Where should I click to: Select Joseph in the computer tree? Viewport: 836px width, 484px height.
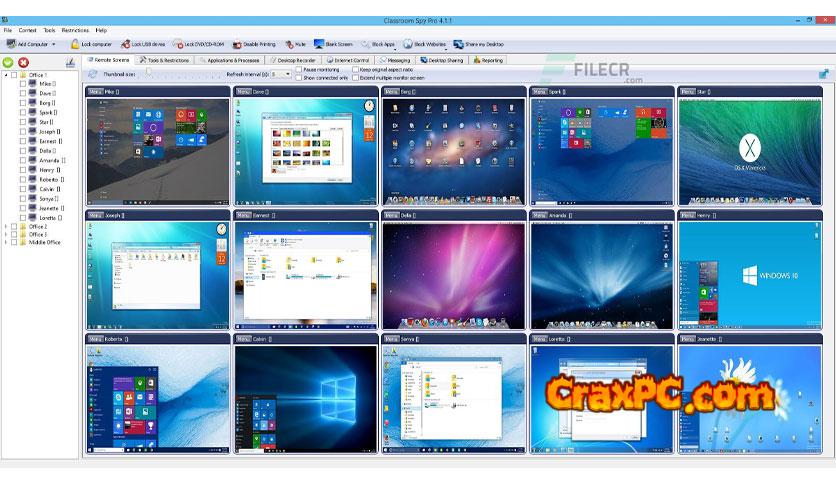pos(50,132)
